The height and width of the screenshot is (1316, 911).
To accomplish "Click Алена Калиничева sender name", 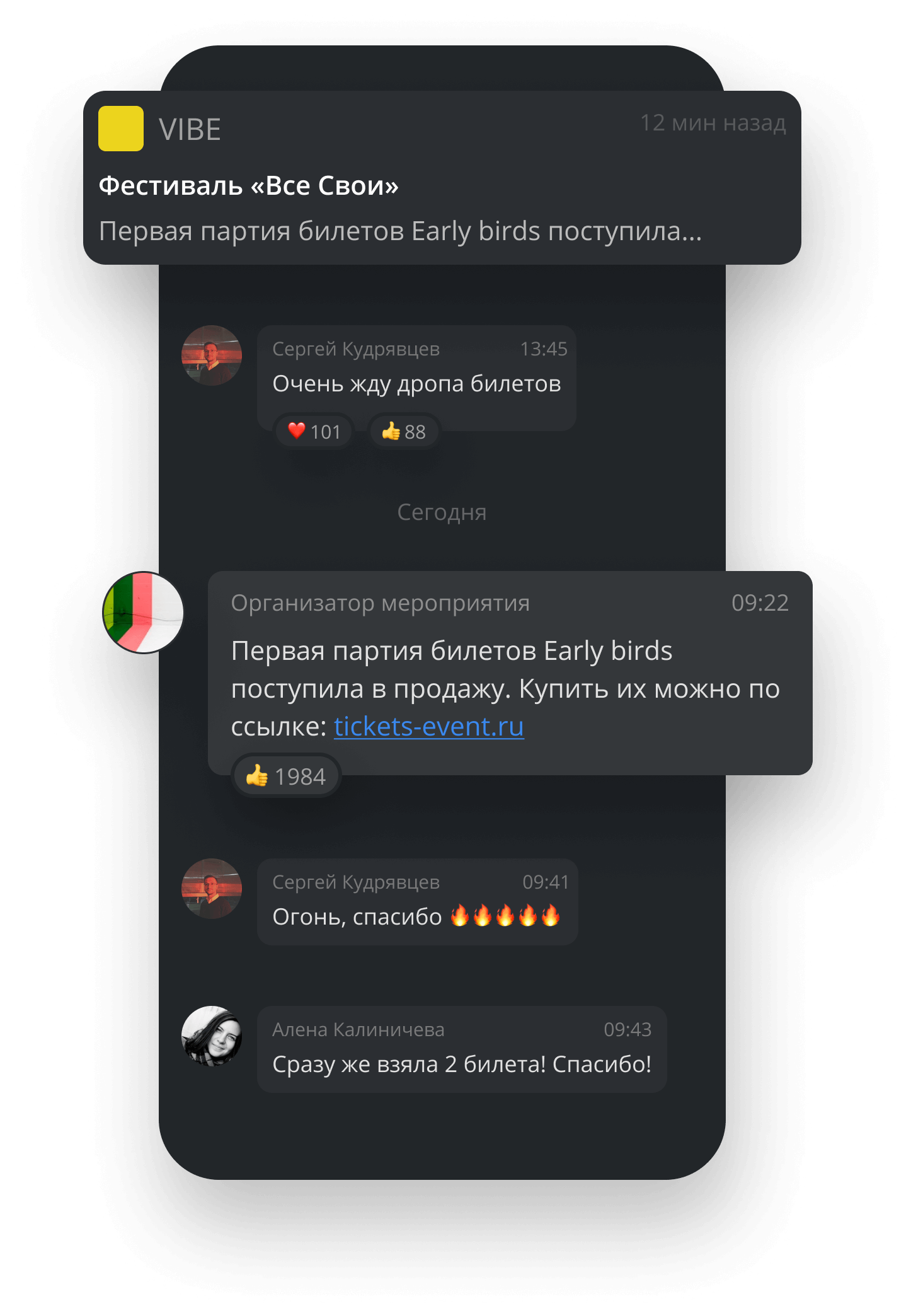I will [358, 1029].
